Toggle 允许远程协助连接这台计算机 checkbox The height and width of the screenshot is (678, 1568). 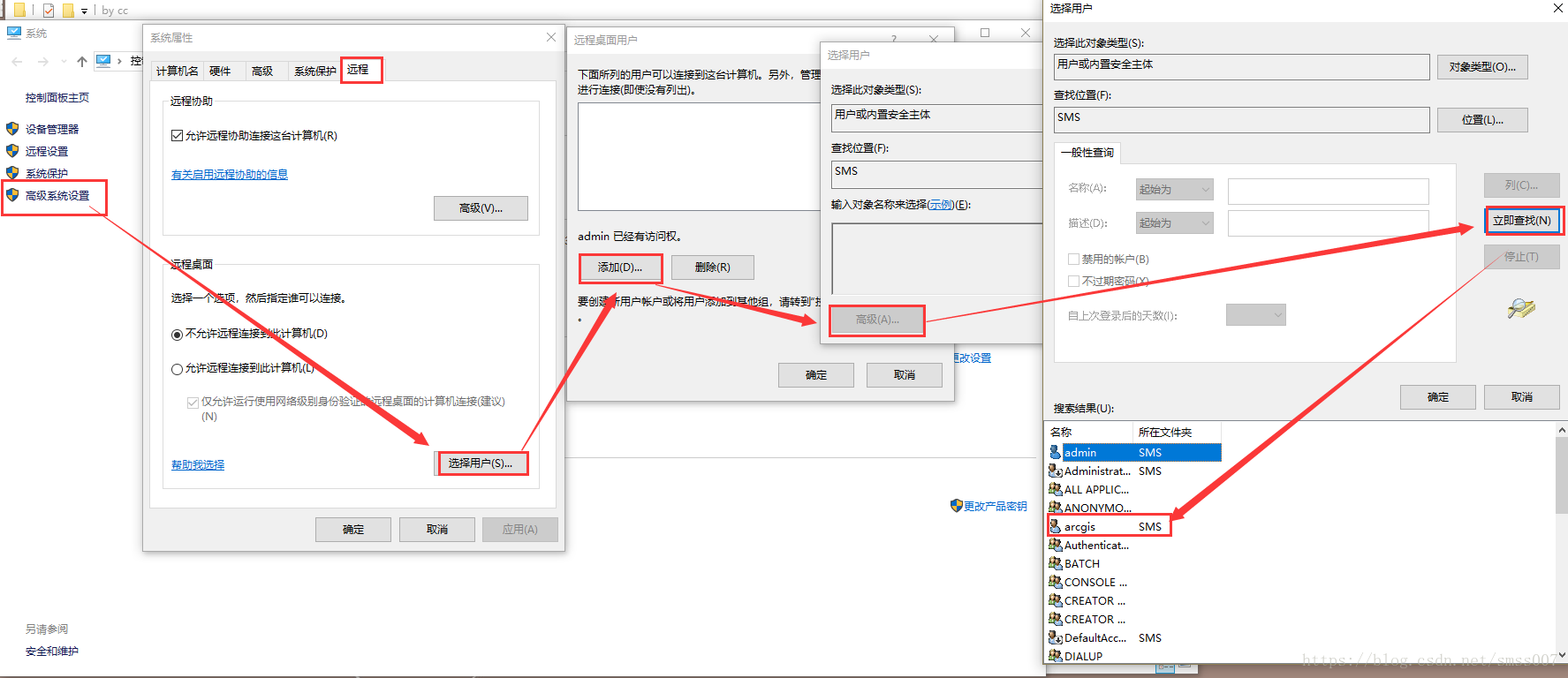pyautogui.click(x=177, y=135)
